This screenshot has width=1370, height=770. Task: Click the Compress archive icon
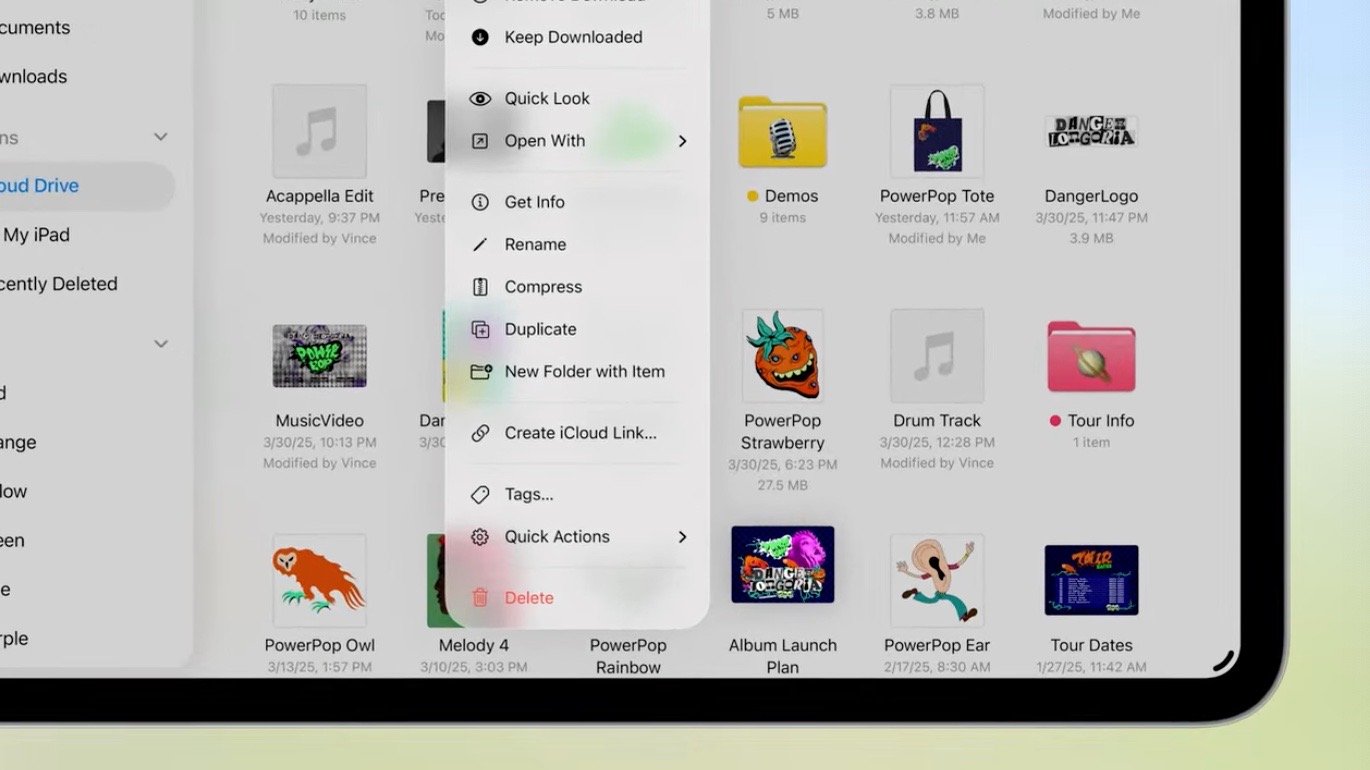[480, 287]
